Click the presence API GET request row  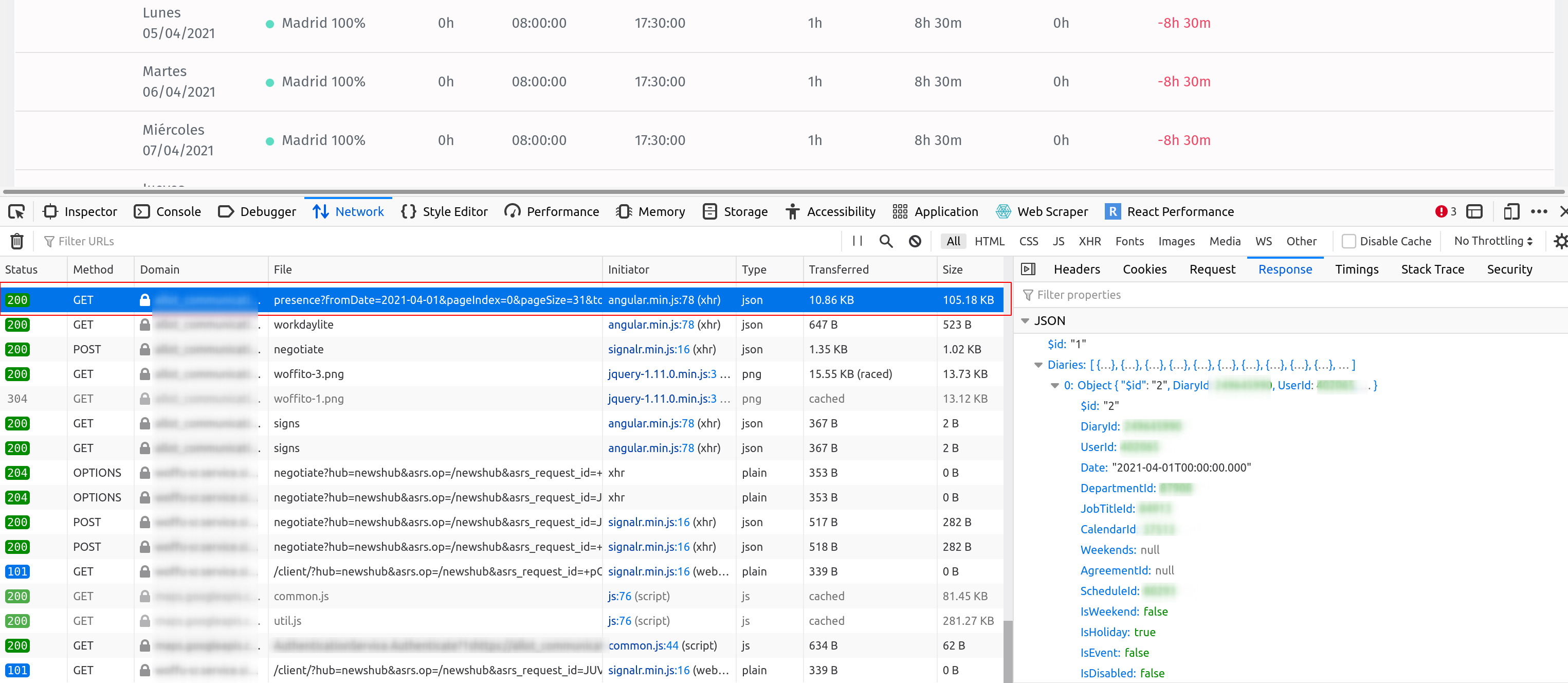point(500,300)
